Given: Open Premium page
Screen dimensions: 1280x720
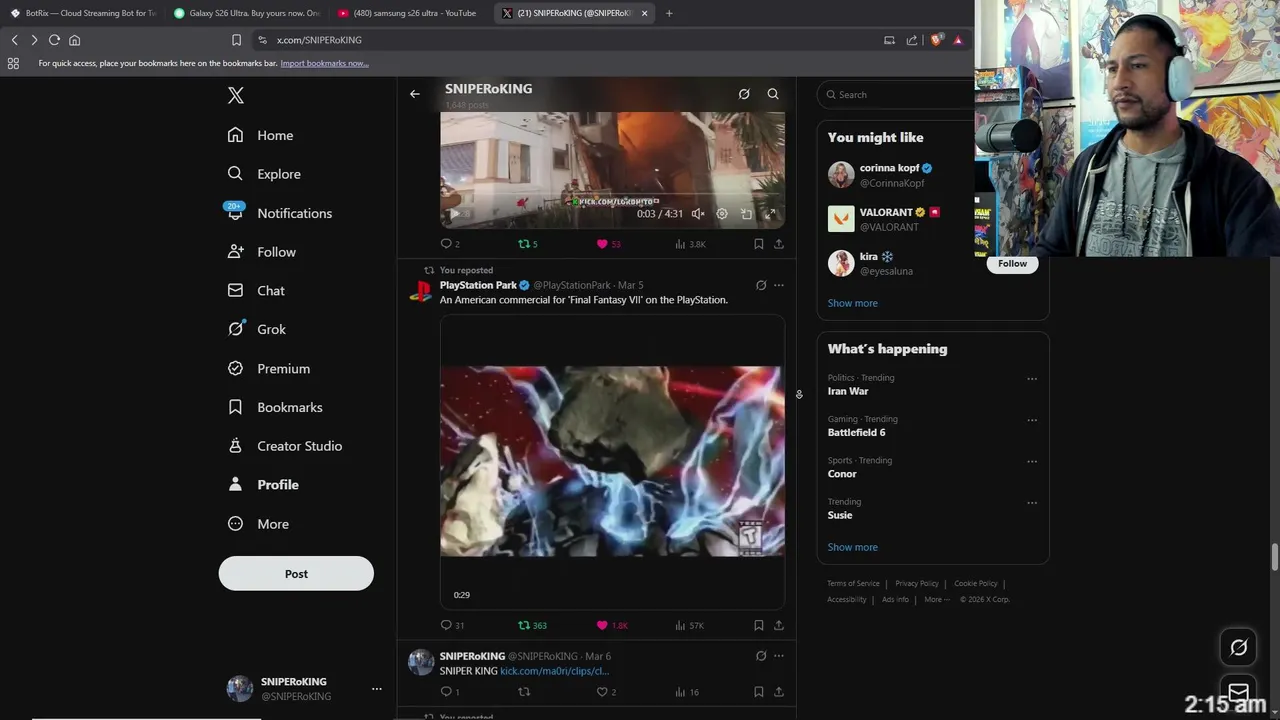Looking at the screenshot, I should pos(269,368).
